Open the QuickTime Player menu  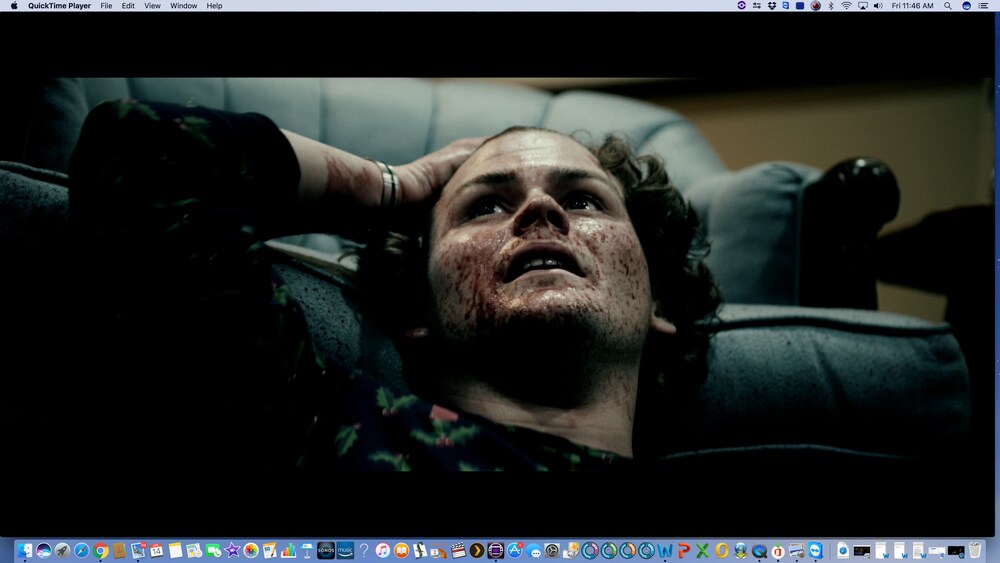coord(59,6)
